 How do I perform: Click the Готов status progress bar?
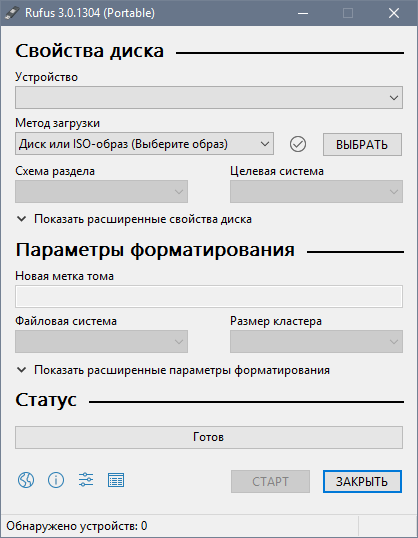[x=209, y=437]
